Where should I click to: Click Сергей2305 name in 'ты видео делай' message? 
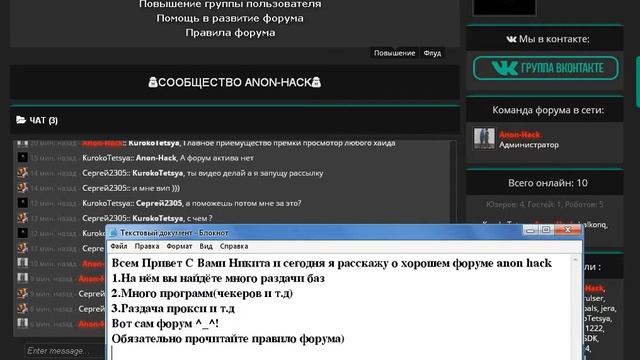pyautogui.click(x=104, y=173)
